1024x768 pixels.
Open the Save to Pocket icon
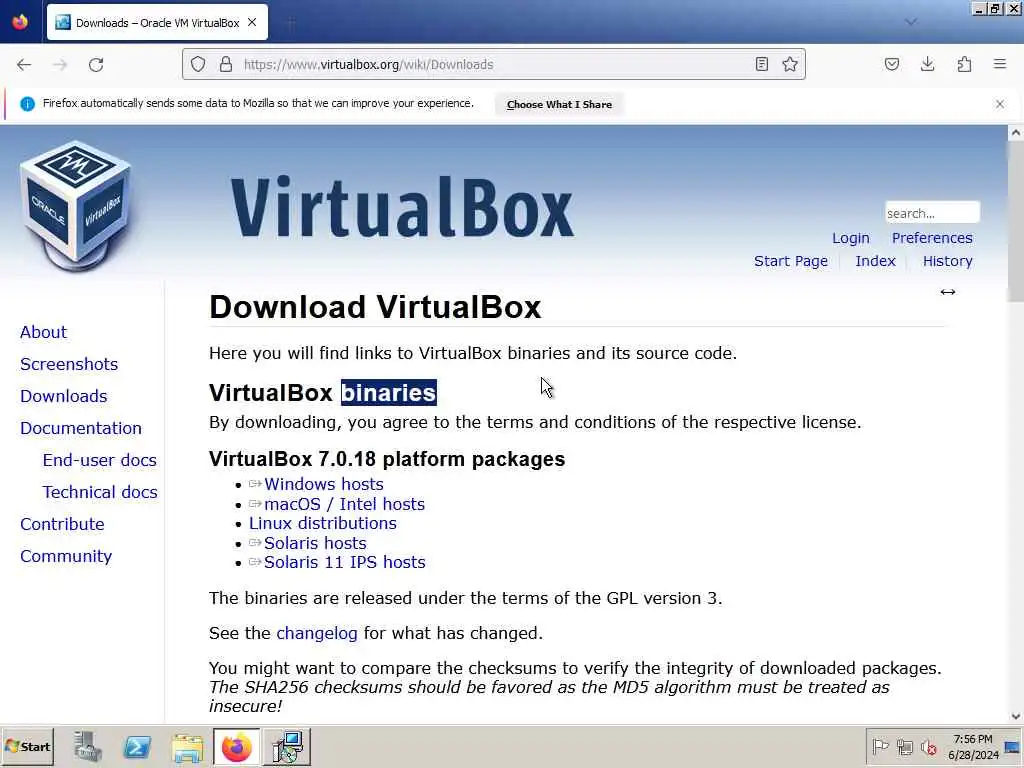(x=892, y=64)
